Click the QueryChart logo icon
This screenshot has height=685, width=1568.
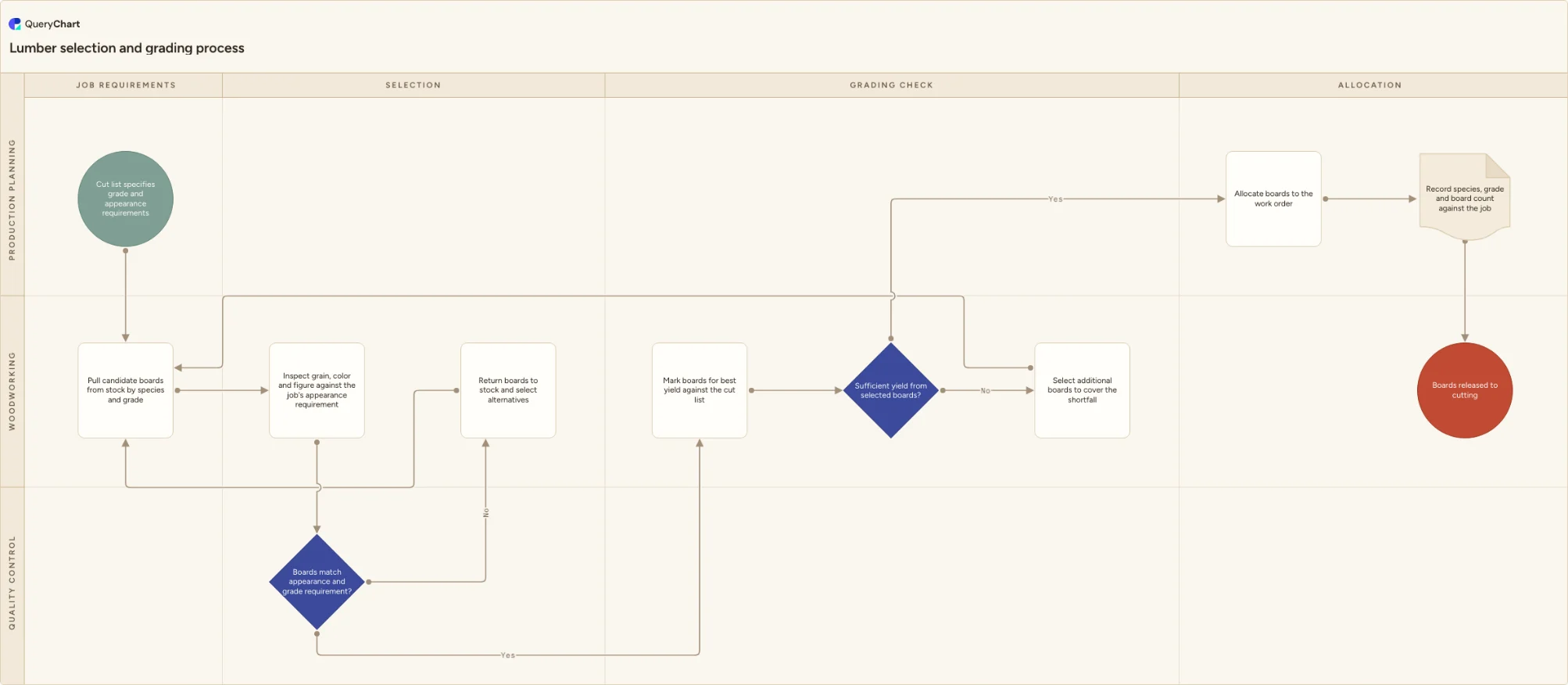(15, 24)
